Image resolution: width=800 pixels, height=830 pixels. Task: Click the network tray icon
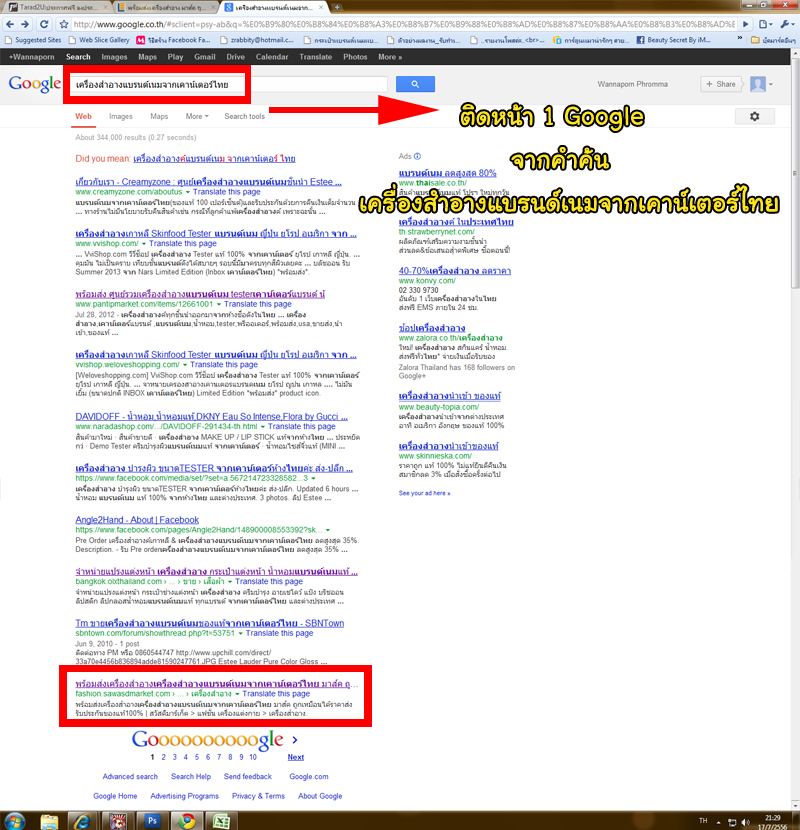pyautogui.click(x=732, y=822)
